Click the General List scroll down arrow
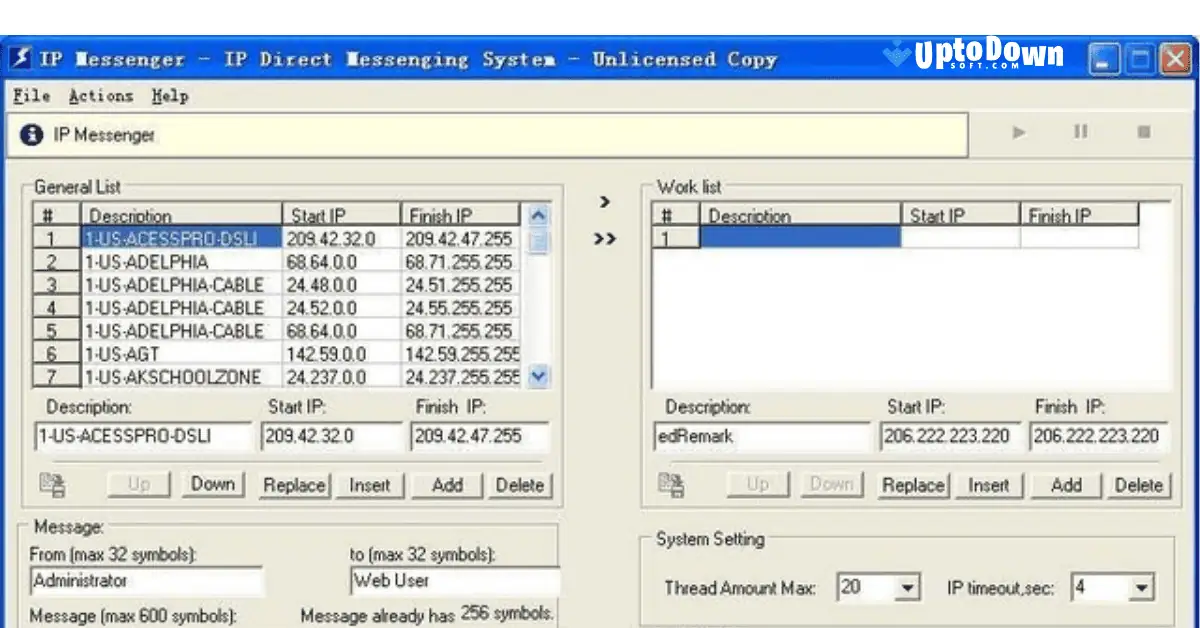 tap(538, 377)
